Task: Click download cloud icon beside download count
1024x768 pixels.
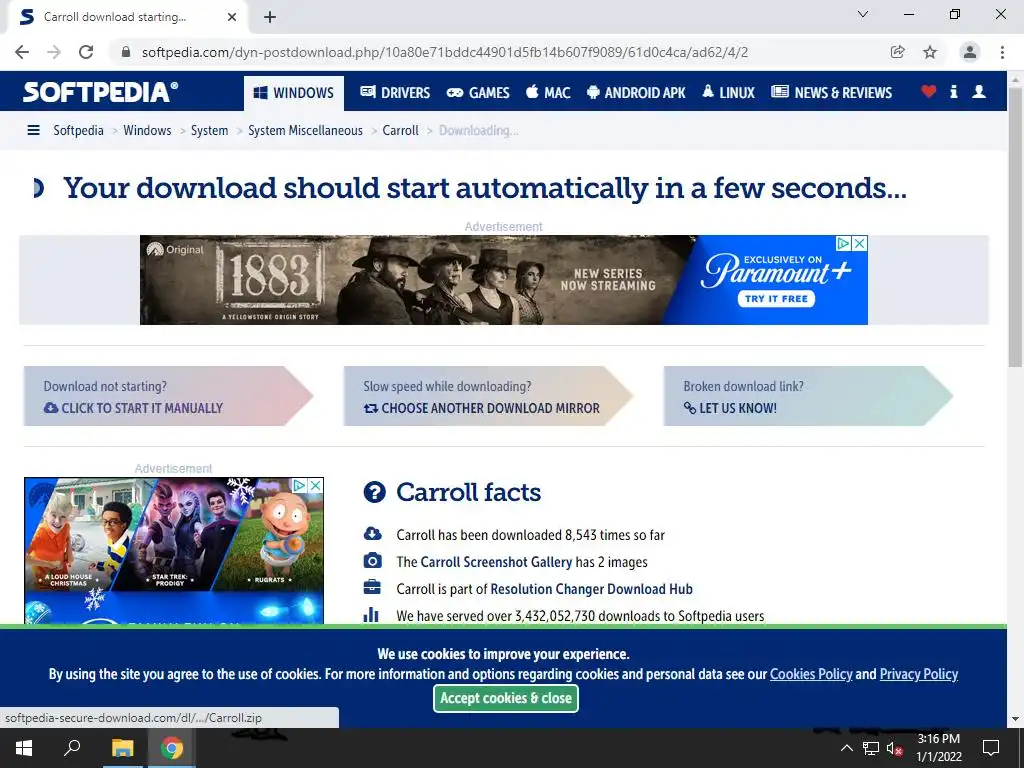Action: point(372,534)
